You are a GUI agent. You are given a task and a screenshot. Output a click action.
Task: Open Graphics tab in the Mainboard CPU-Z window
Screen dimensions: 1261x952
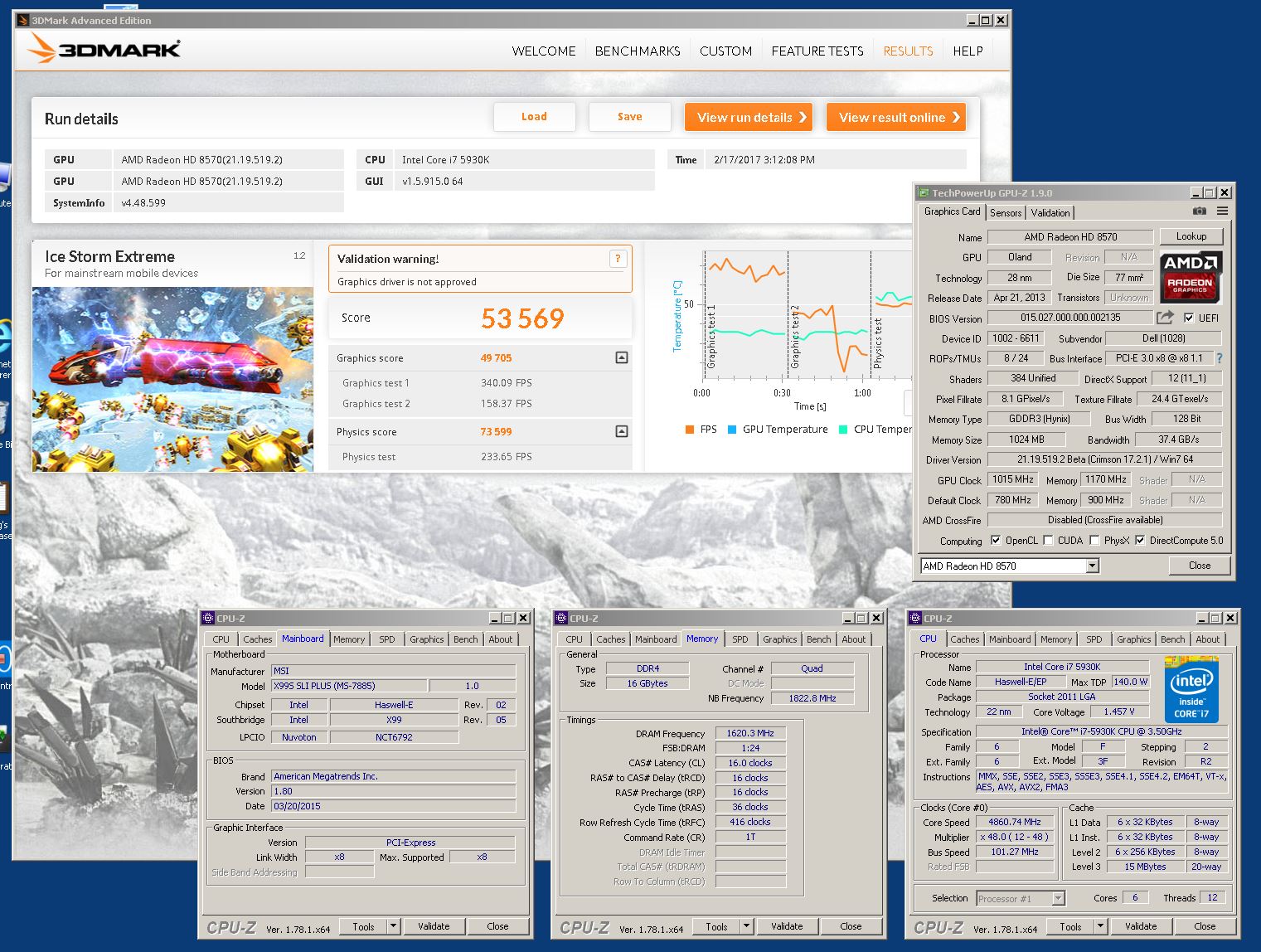[427, 639]
